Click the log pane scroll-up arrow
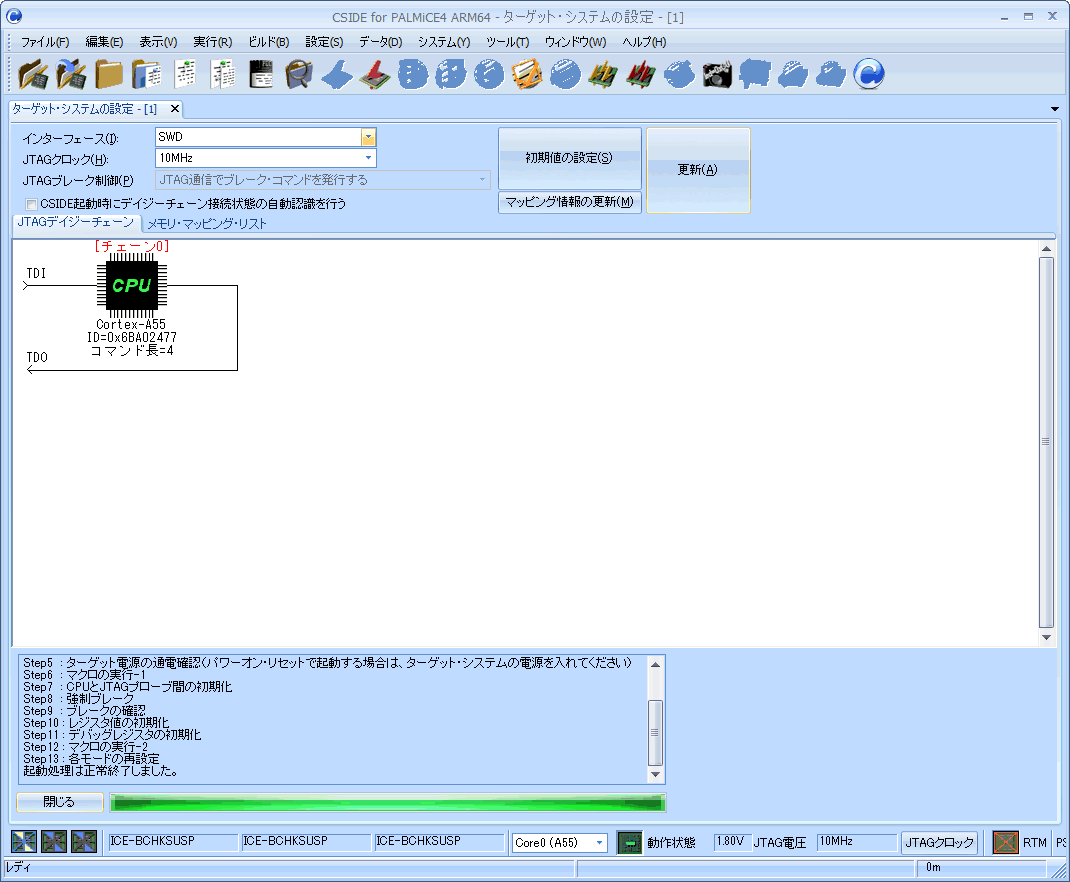This screenshot has width=1070, height=882. (655, 664)
